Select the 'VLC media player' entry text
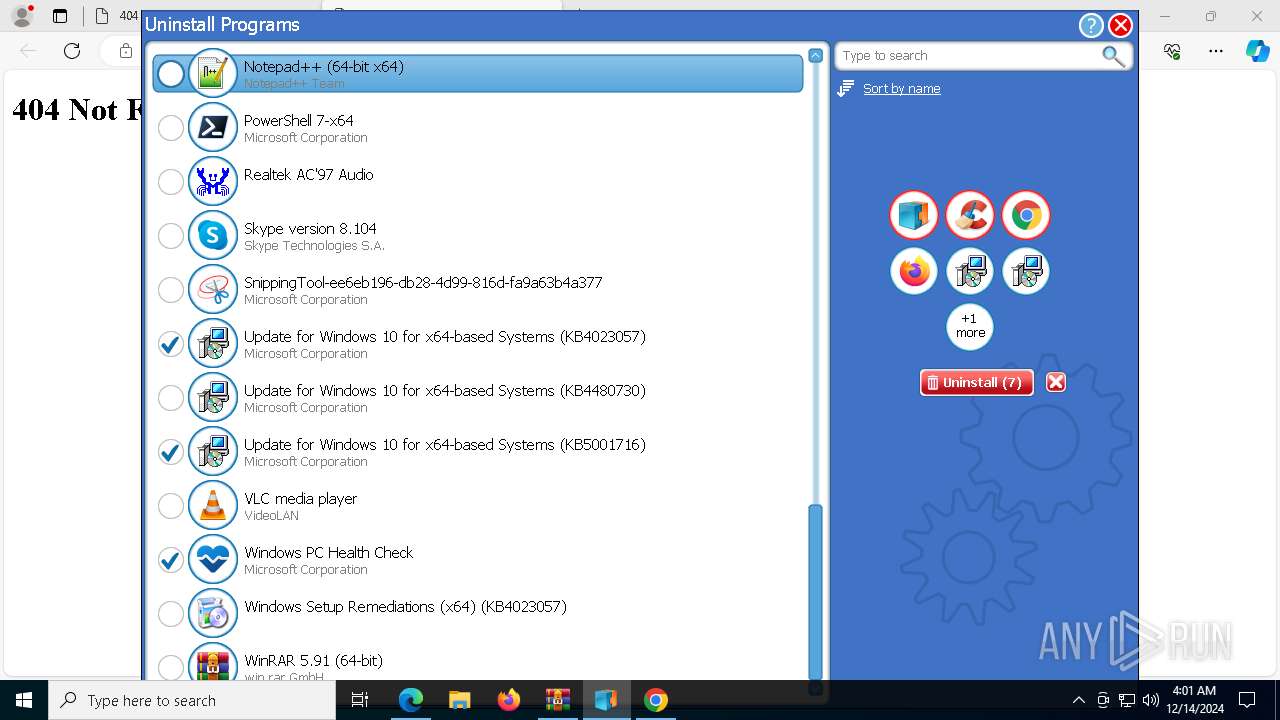The image size is (1280, 720). pyautogui.click(x=300, y=498)
